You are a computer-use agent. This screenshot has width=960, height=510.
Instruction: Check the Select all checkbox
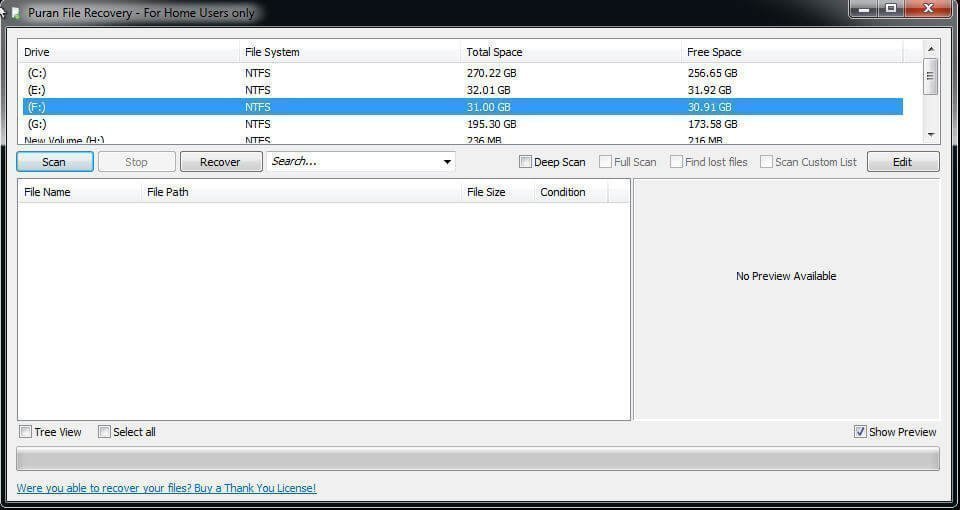pyautogui.click(x=105, y=432)
